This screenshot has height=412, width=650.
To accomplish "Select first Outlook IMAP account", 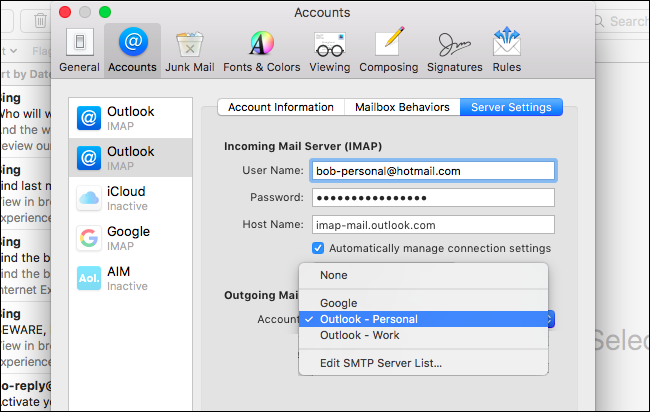I will tap(131, 118).
